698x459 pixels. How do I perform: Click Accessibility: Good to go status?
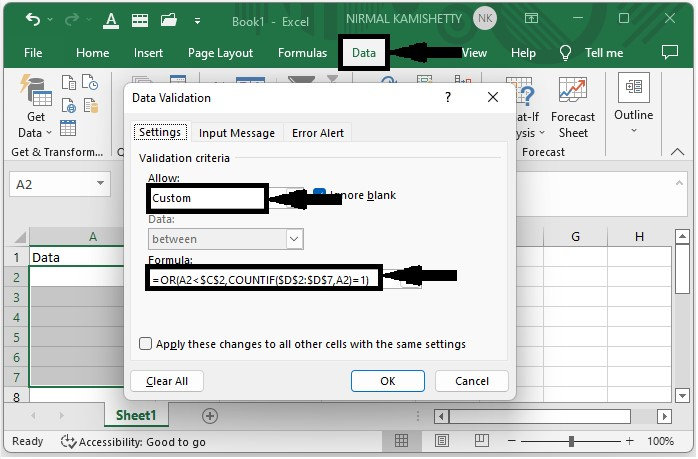(133, 442)
